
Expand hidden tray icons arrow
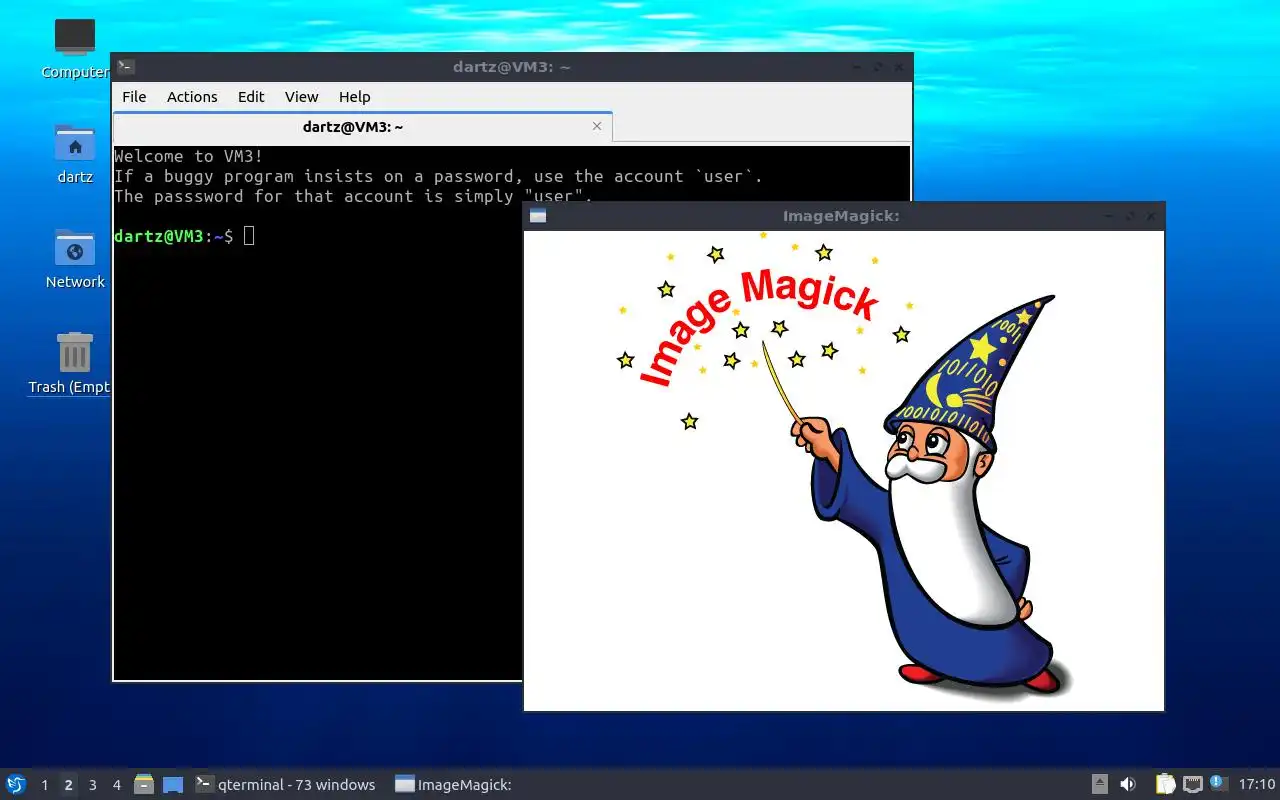pyautogui.click(x=1100, y=784)
